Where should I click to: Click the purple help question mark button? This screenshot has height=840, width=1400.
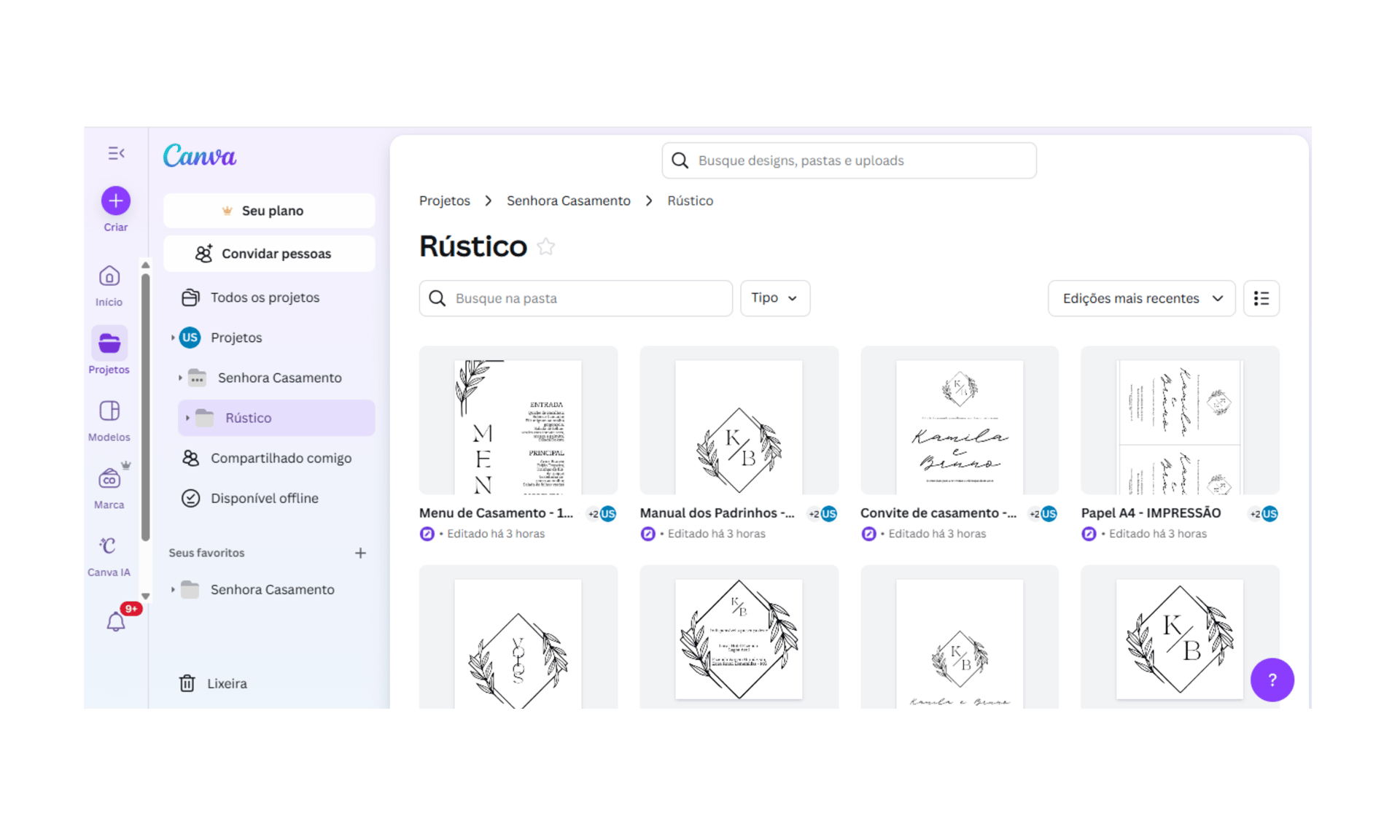tap(1272, 680)
